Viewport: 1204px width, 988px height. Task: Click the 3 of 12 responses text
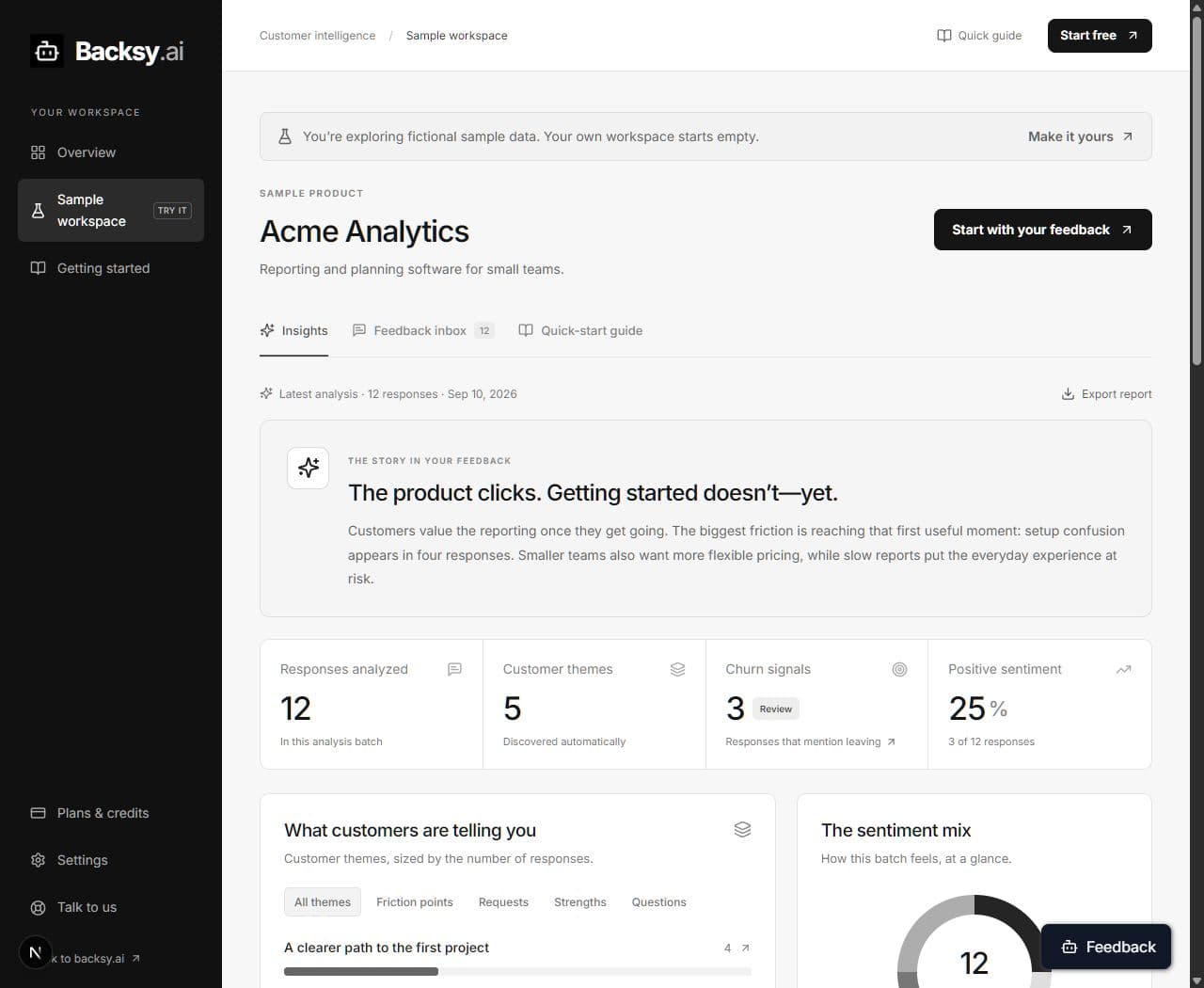(x=991, y=741)
